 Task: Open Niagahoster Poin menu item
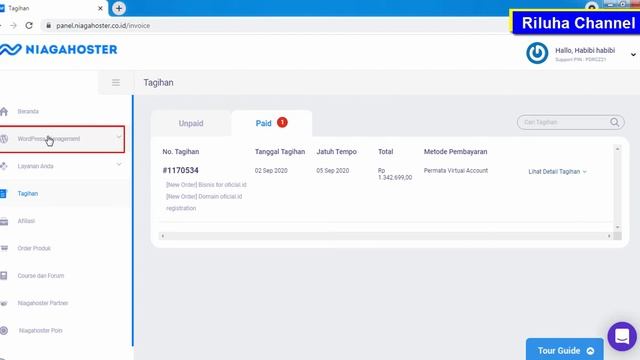(x=40, y=331)
